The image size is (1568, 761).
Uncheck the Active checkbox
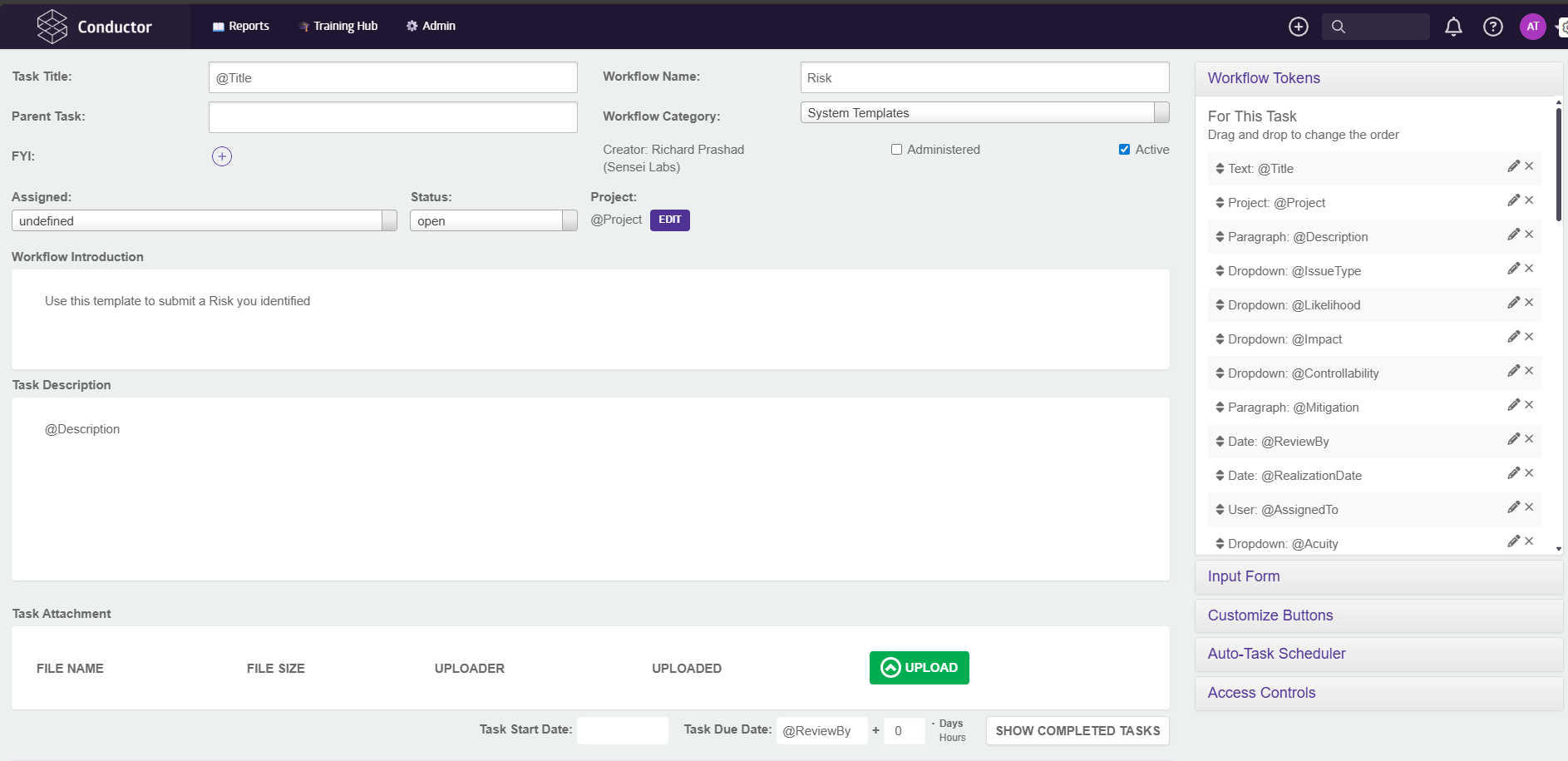(1124, 150)
